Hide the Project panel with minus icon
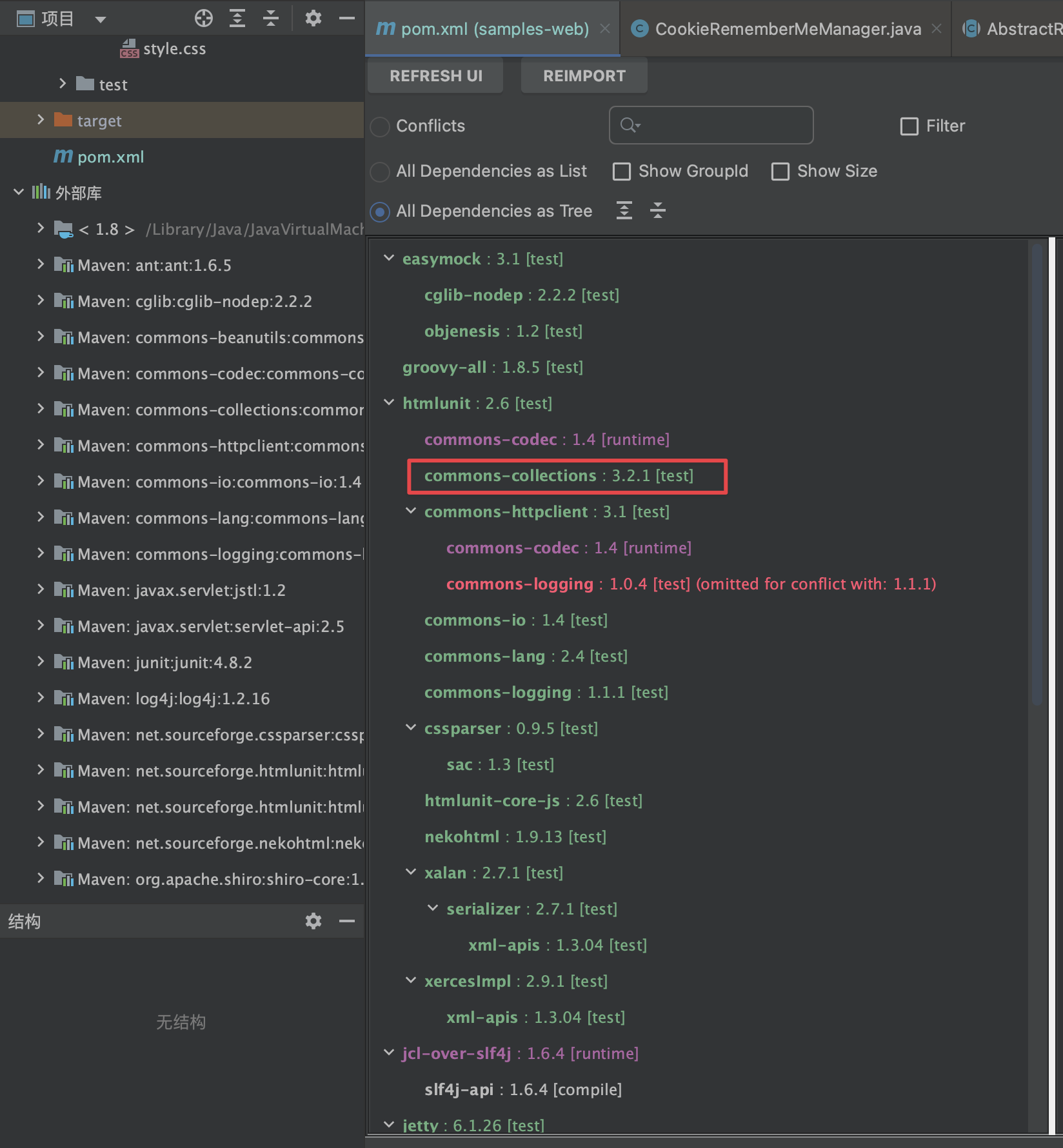The image size is (1063, 1148). 347,19
